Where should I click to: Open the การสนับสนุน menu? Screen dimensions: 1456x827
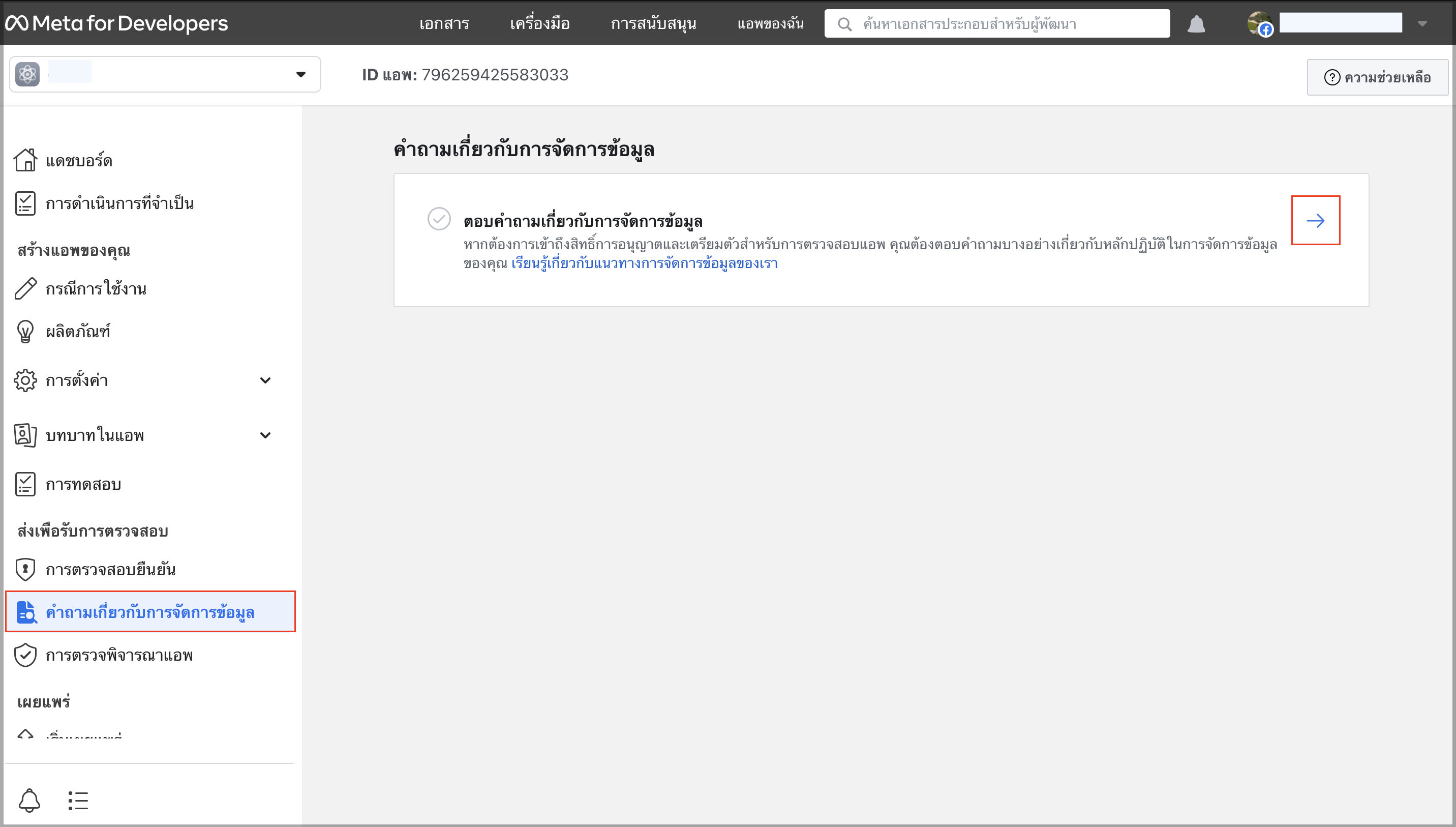coord(653,24)
